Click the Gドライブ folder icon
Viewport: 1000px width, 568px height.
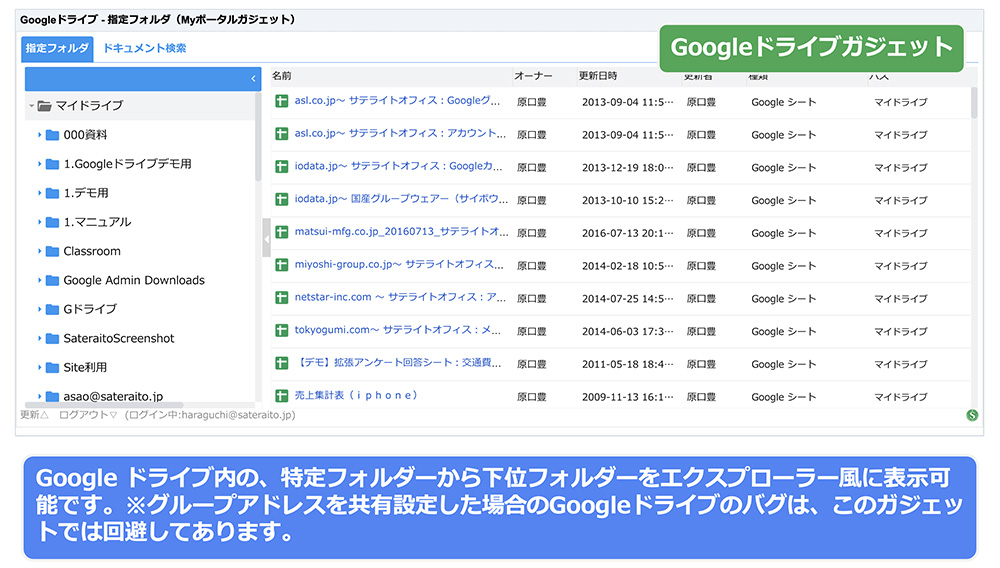tap(52, 309)
